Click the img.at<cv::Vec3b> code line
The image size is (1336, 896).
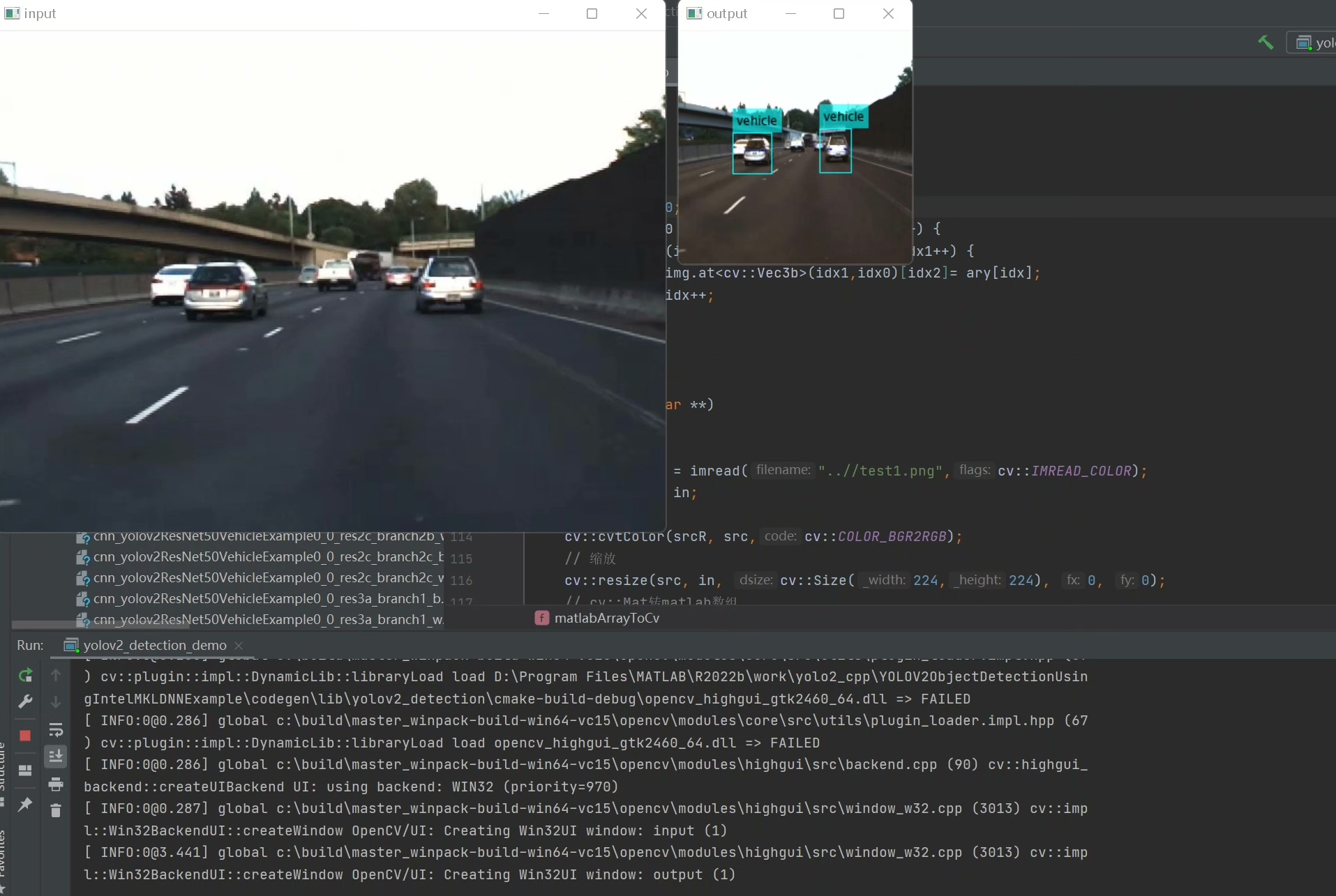853,273
